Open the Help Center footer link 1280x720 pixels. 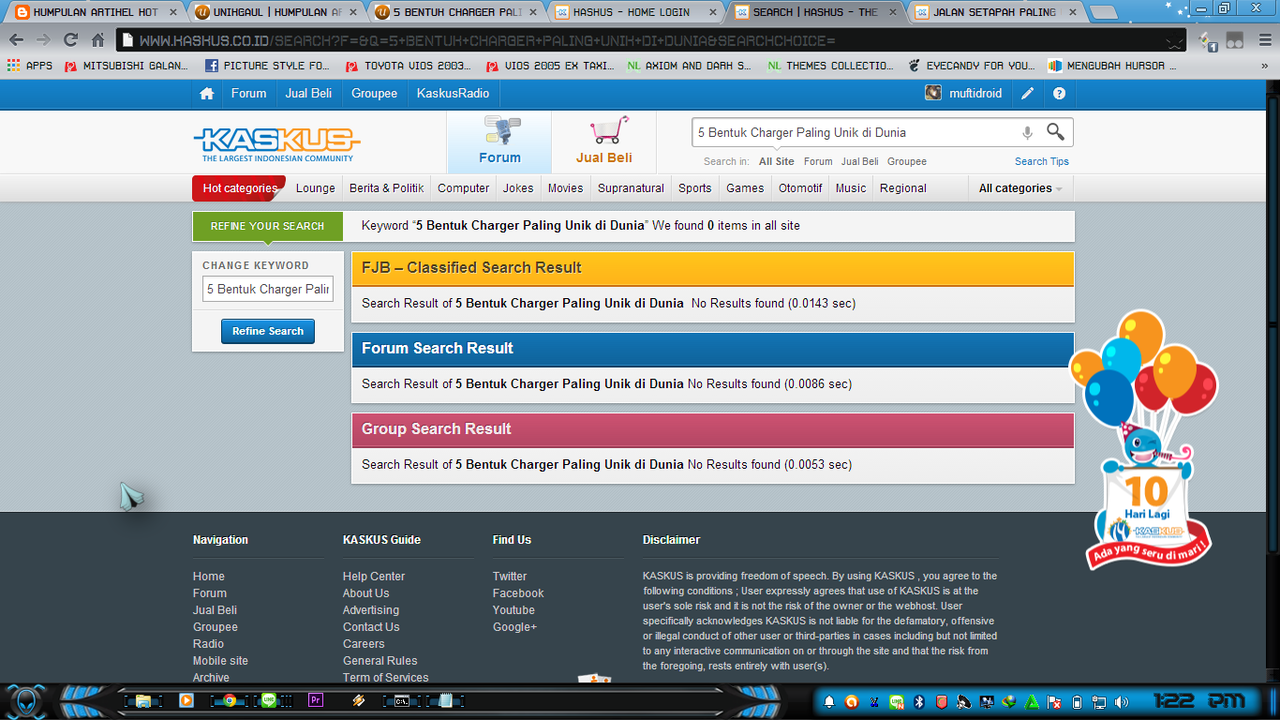(x=374, y=576)
